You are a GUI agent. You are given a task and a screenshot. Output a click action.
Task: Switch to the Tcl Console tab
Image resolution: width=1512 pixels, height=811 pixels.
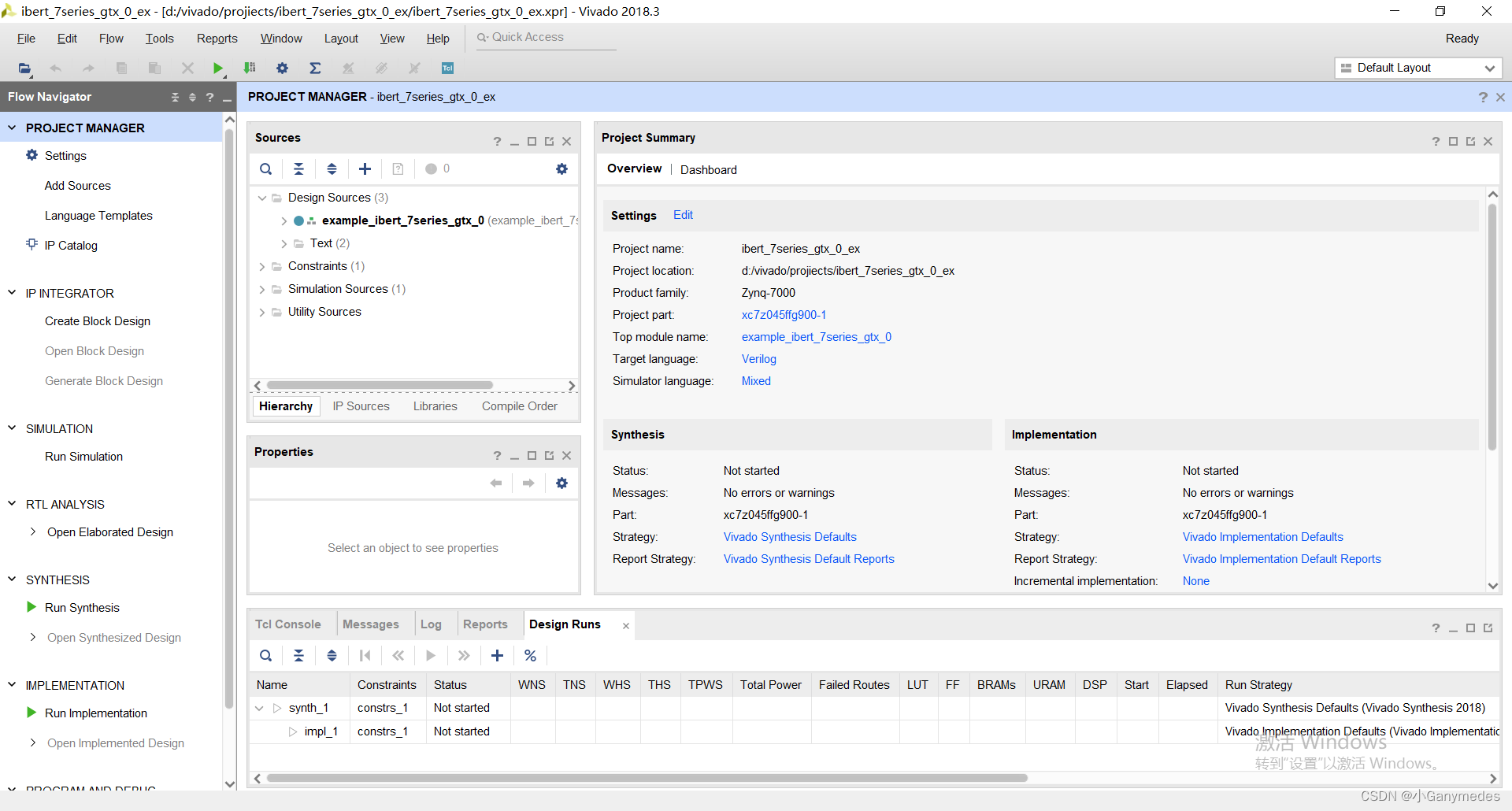(288, 624)
